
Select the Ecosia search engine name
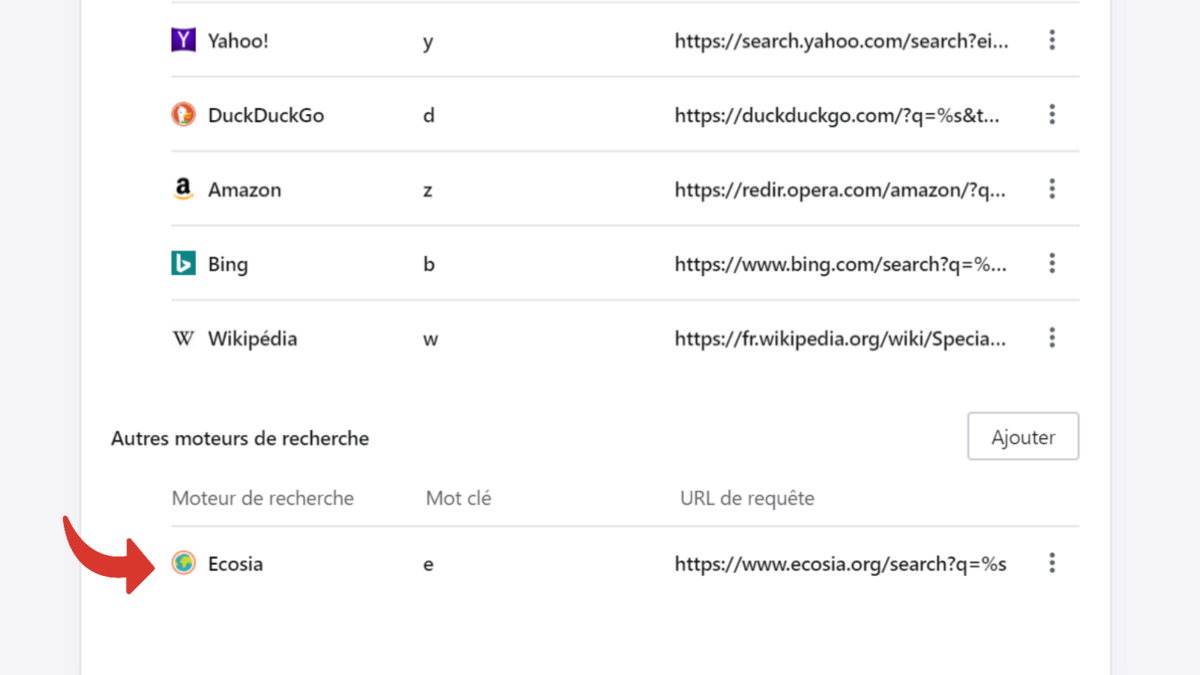click(x=235, y=564)
